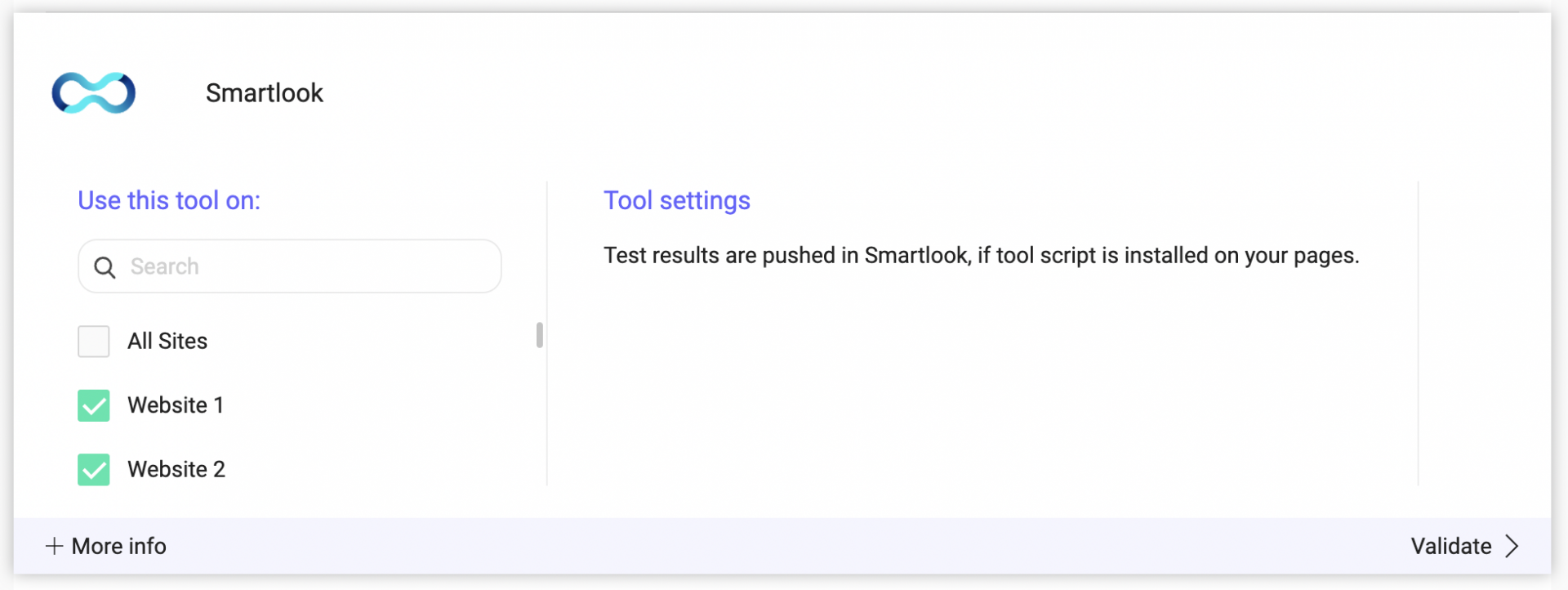
Task: Enable the All Sites checkbox
Action: [x=94, y=342]
